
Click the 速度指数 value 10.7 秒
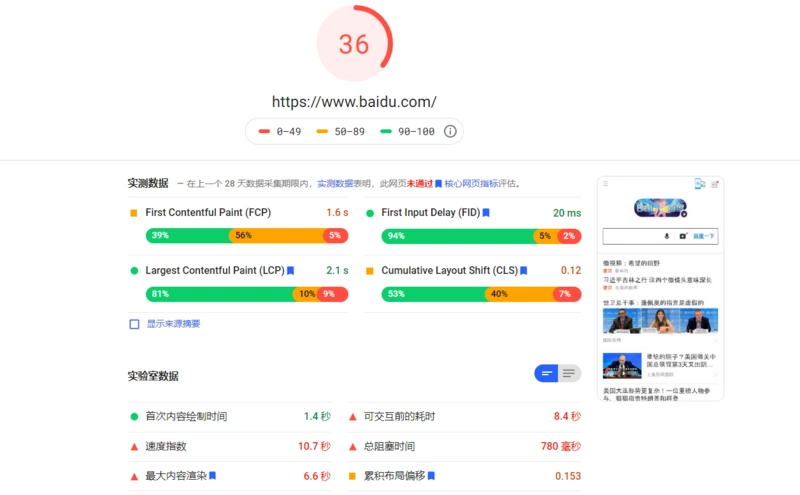314,447
